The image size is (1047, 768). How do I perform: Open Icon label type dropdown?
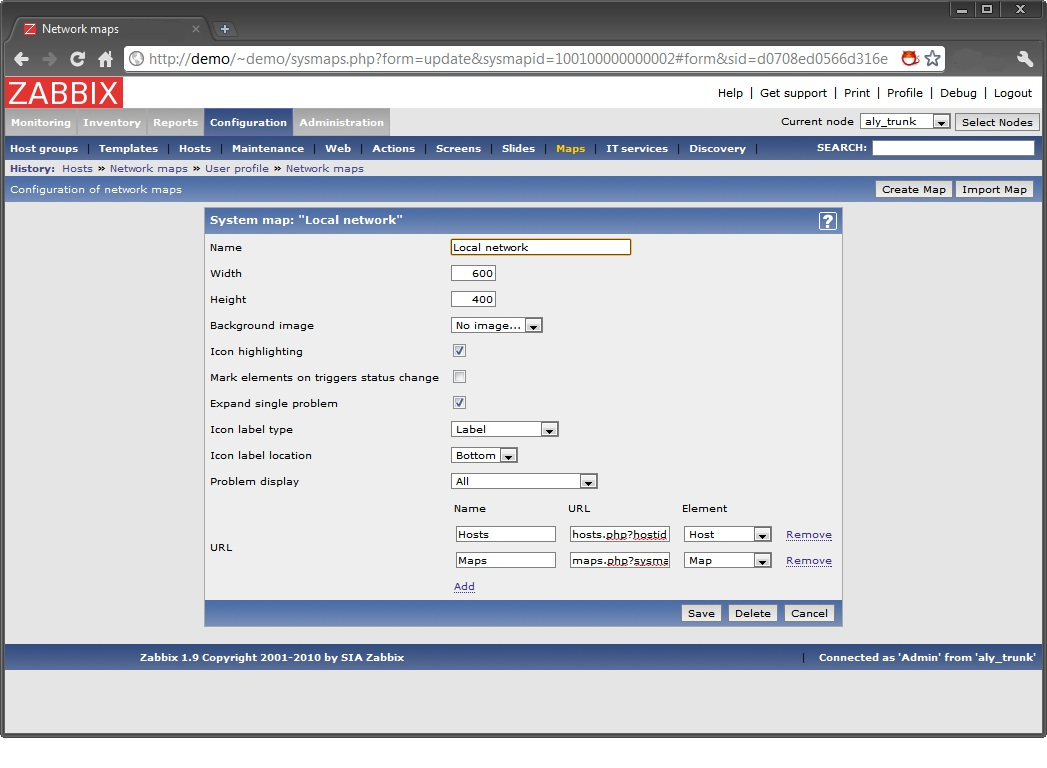tap(505, 429)
